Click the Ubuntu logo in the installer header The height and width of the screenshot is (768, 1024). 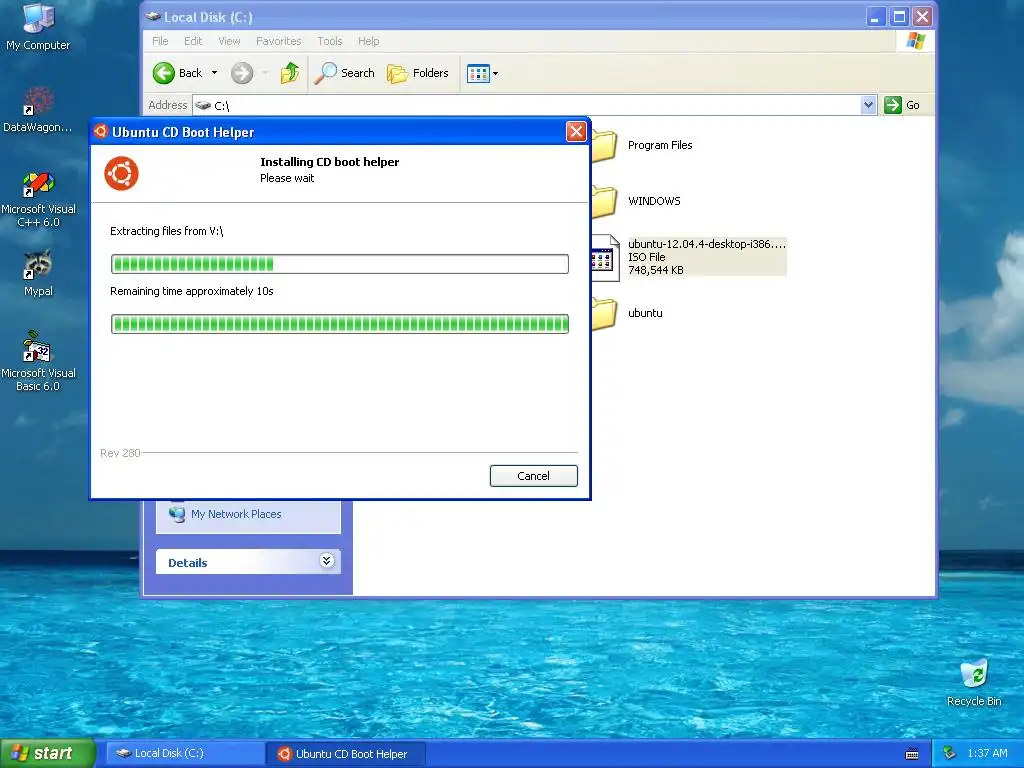tap(121, 174)
